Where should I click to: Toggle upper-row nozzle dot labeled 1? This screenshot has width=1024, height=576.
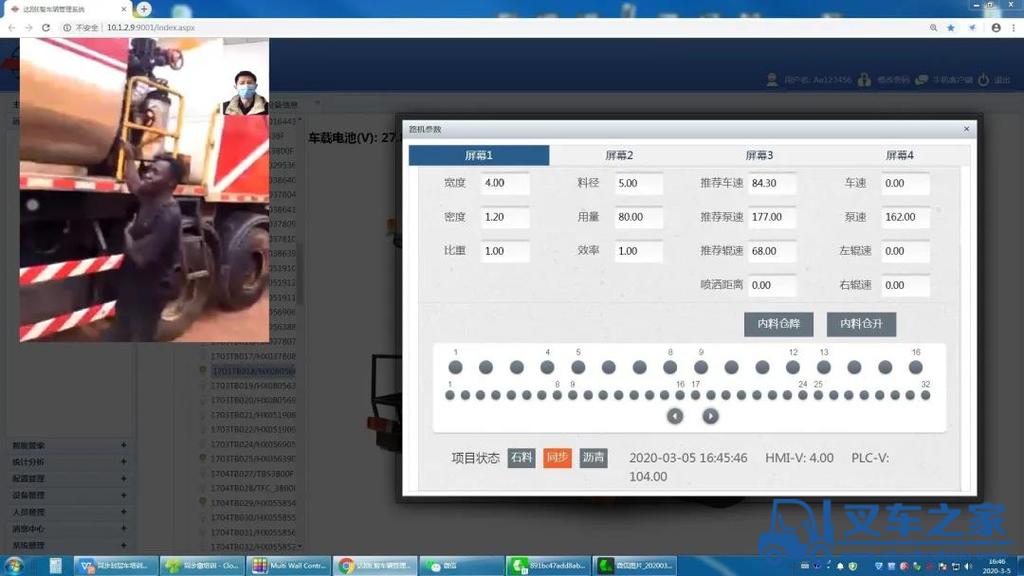pyautogui.click(x=456, y=368)
